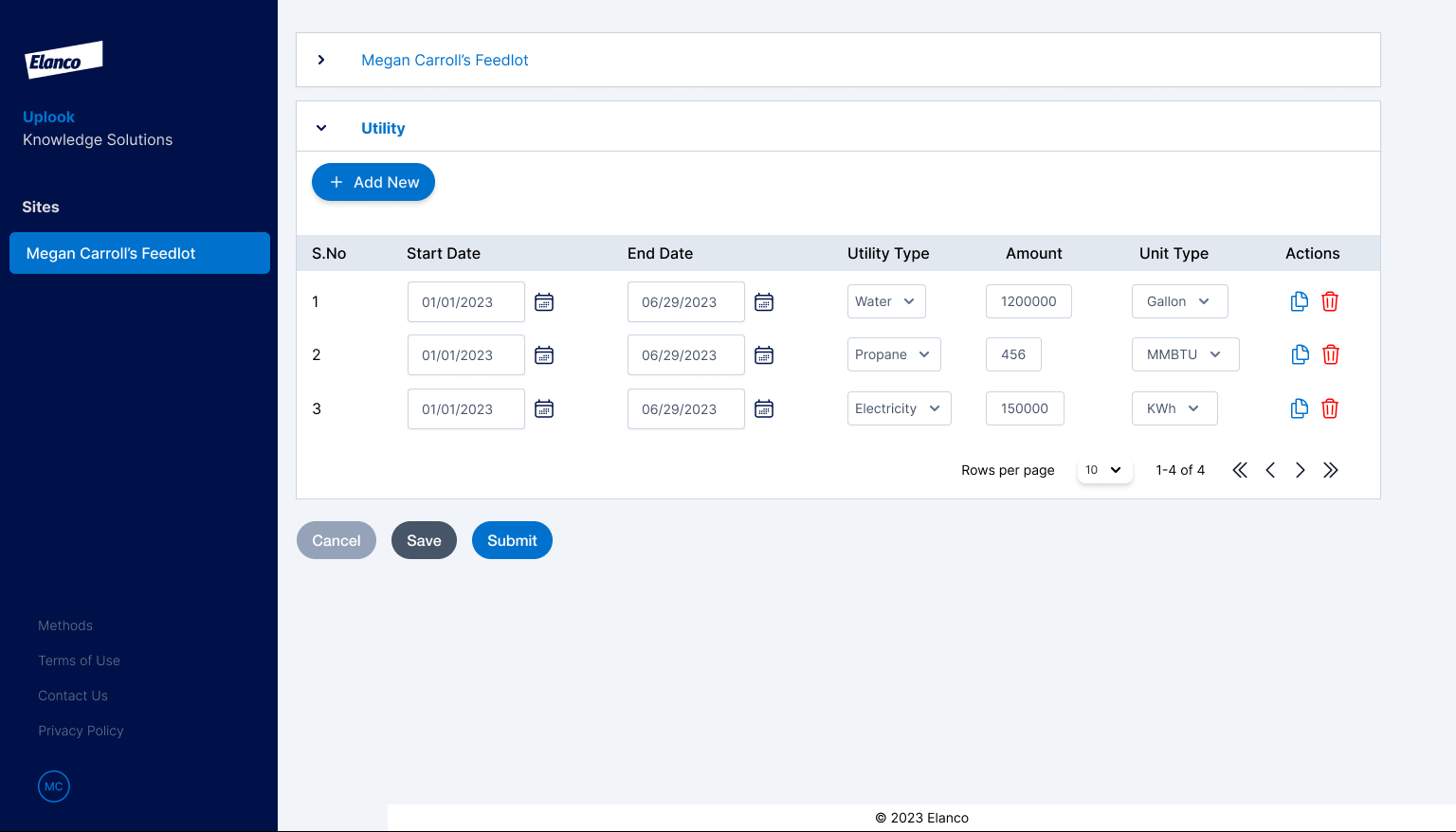Click the Utility Type column header
The image size is (1456, 832).
click(x=888, y=253)
